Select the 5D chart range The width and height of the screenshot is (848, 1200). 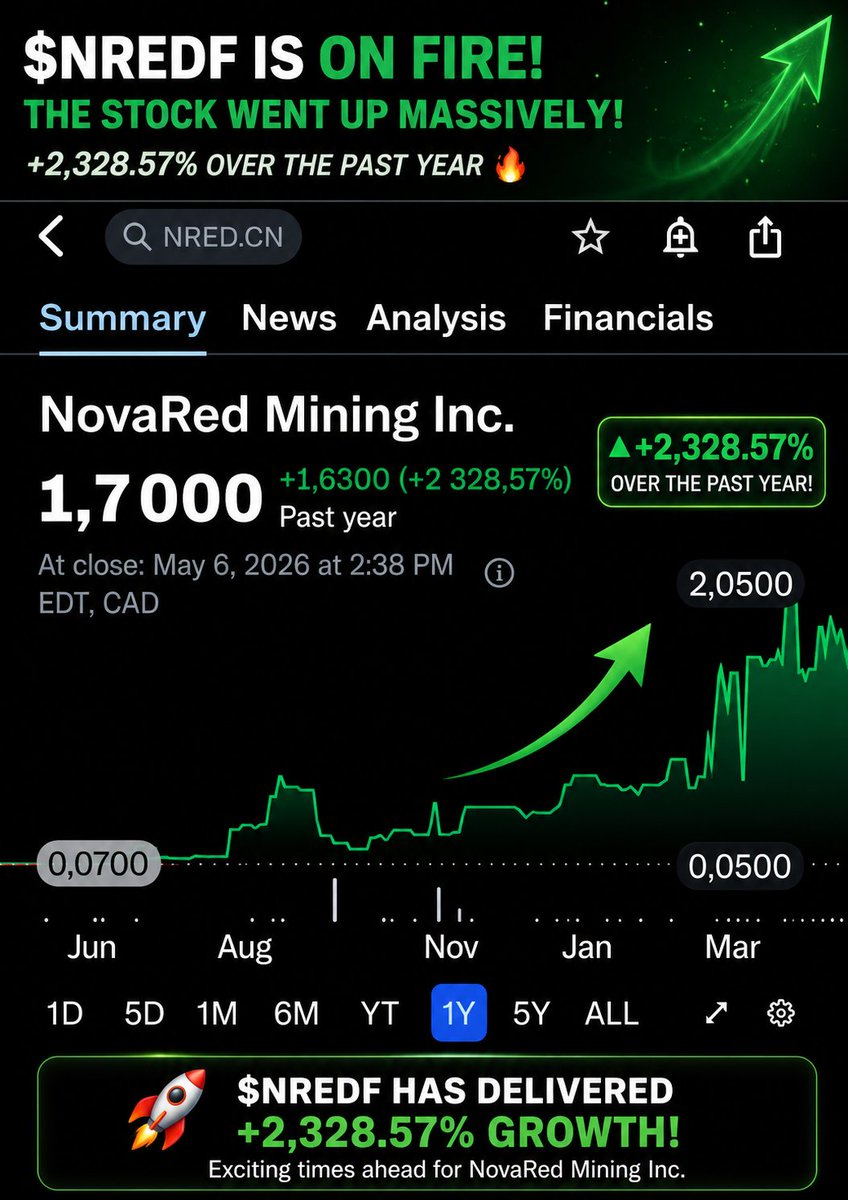click(x=144, y=1014)
